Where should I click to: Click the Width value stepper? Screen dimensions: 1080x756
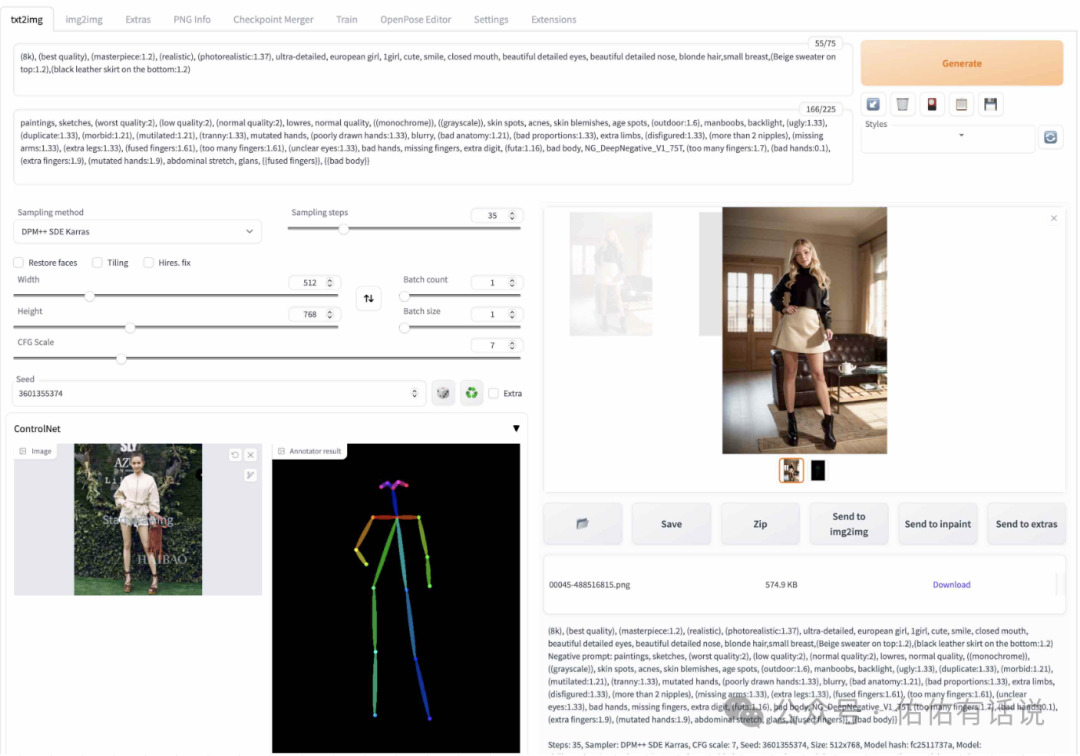tap(330, 283)
